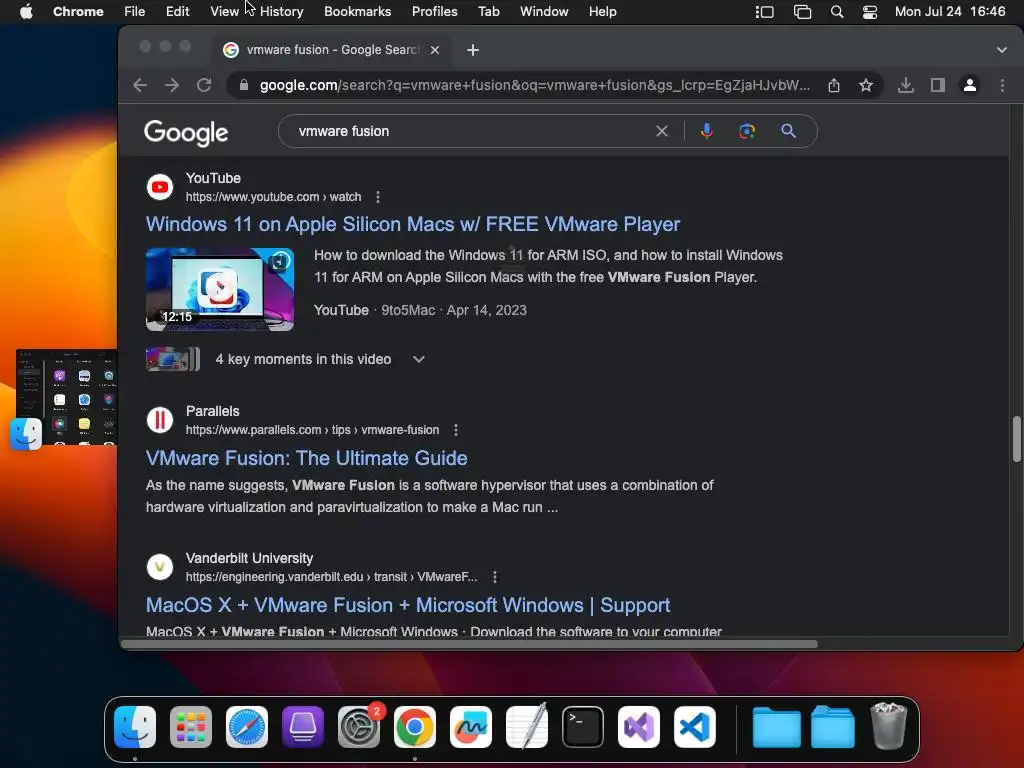Click the horizontal scrollbar at bottom

point(469,644)
